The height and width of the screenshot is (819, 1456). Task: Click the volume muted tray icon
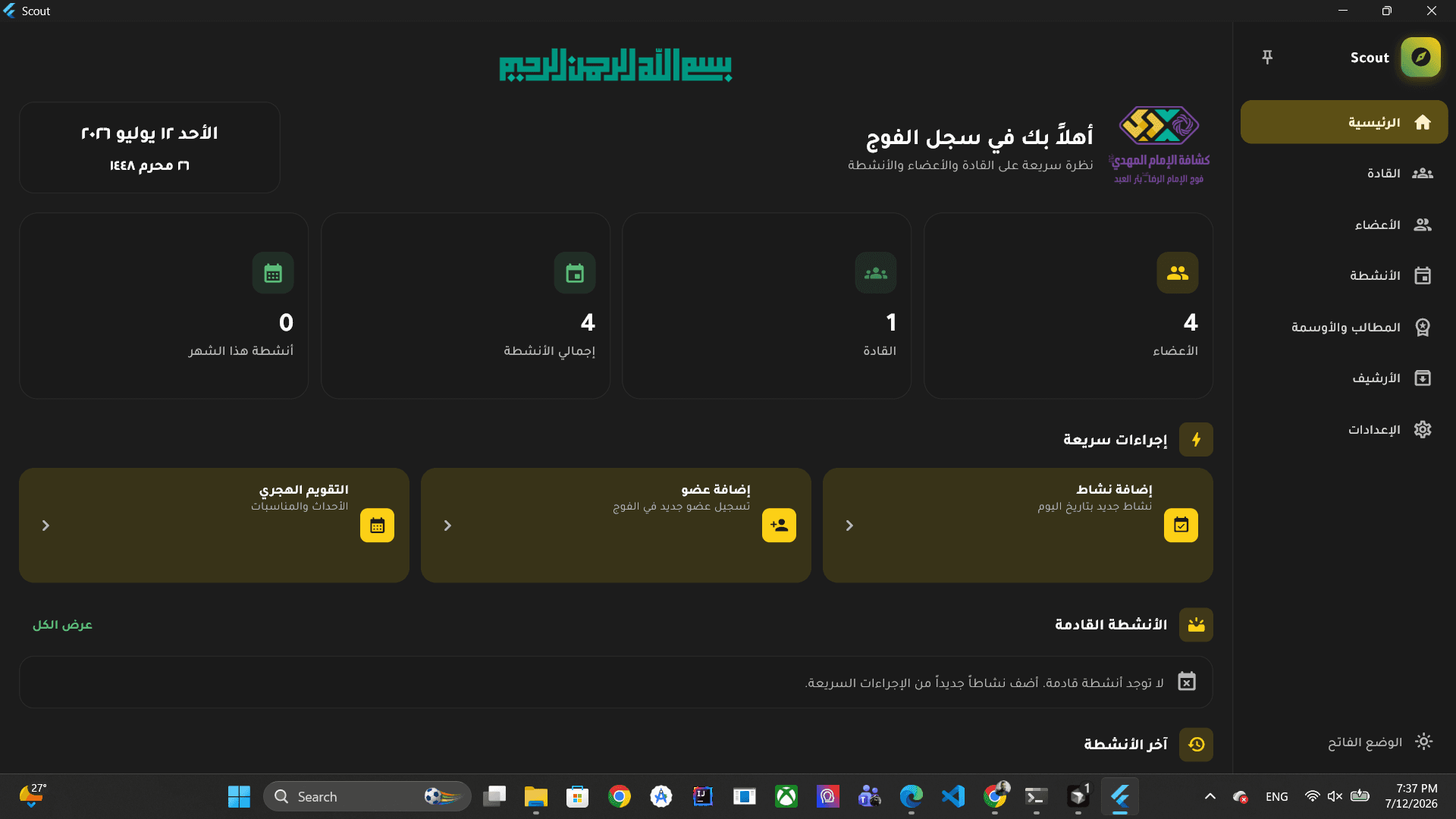(1335, 796)
